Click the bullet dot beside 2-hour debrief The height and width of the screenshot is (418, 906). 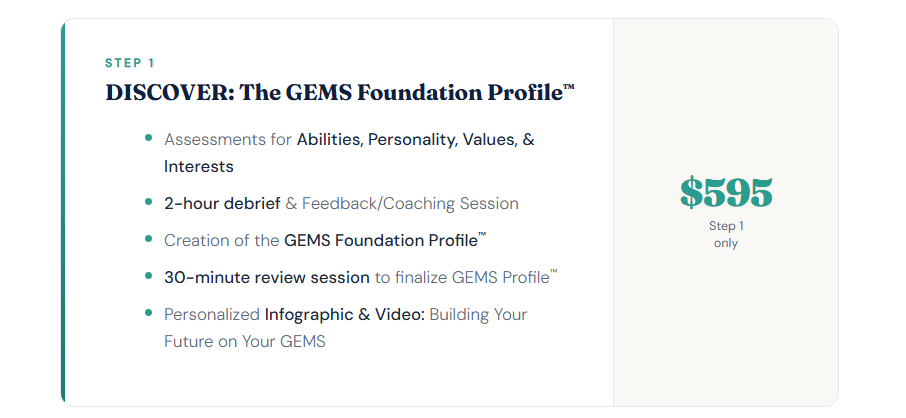pos(149,202)
